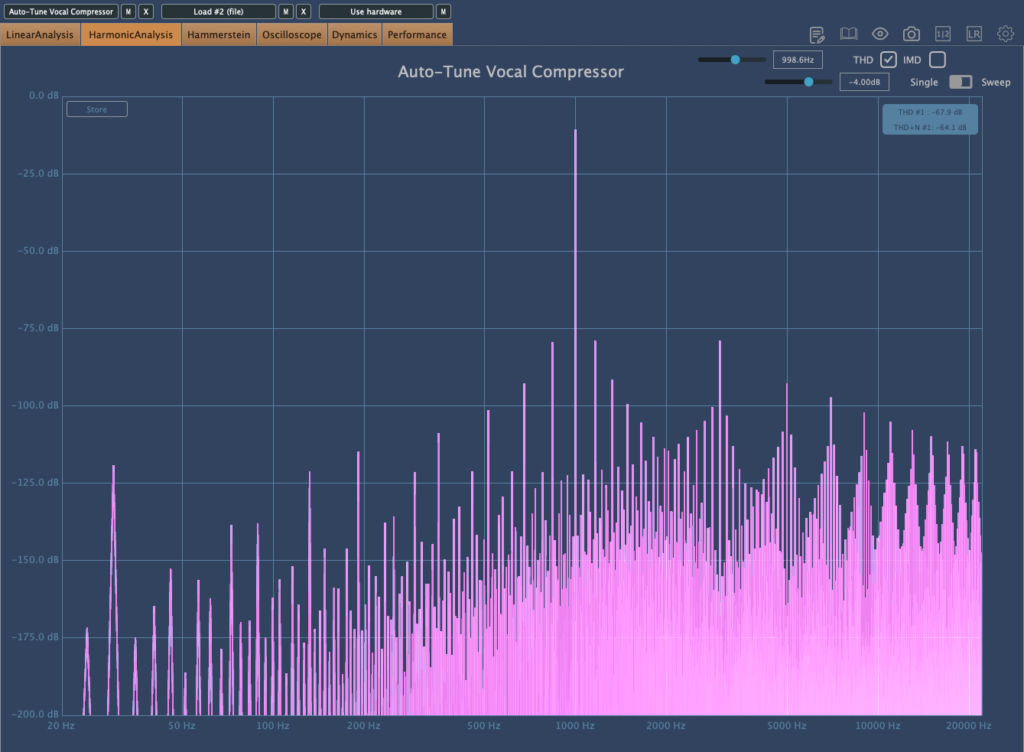Click the -200.0 dB axis label

pos(35,713)
